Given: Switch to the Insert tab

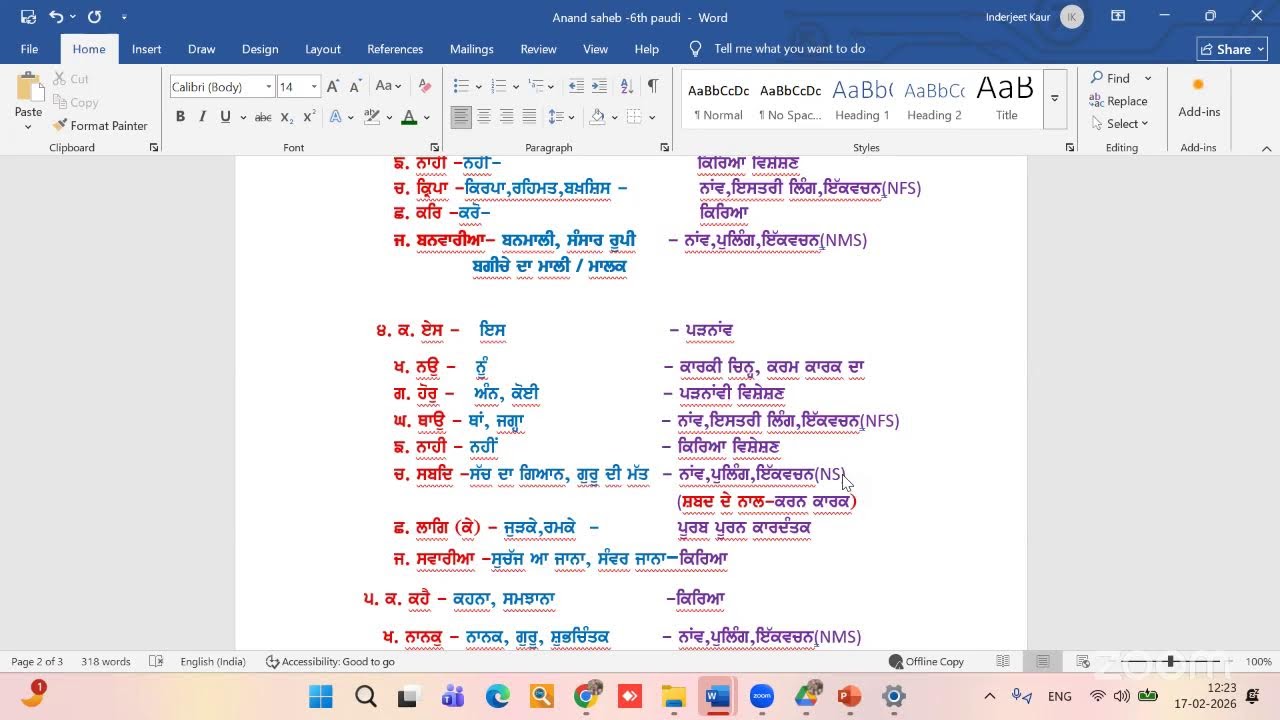Looking at the screenshot, I should coord(147,49).
